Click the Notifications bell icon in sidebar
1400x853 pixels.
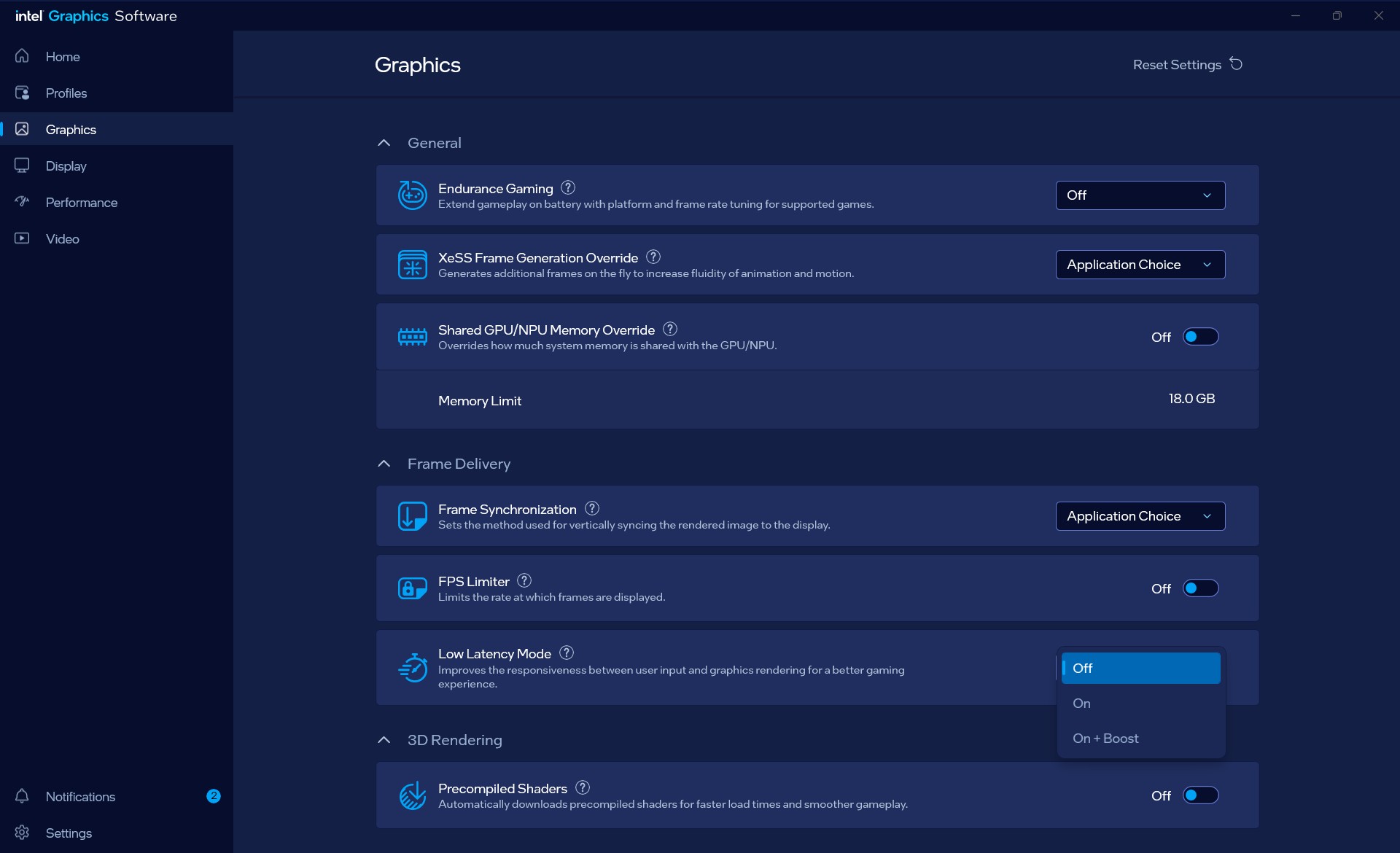tap(22, 796)
